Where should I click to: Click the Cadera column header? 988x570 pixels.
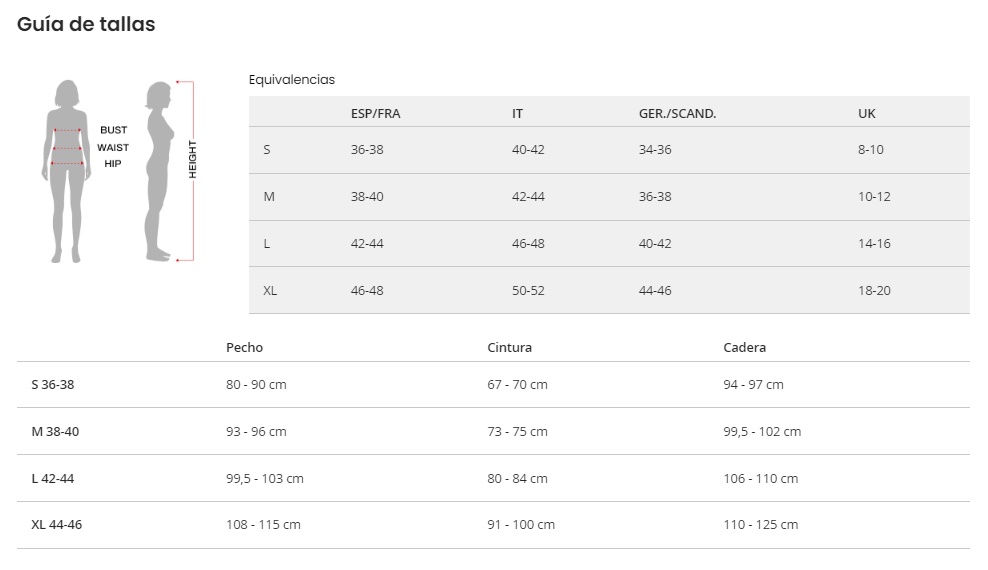744,348
